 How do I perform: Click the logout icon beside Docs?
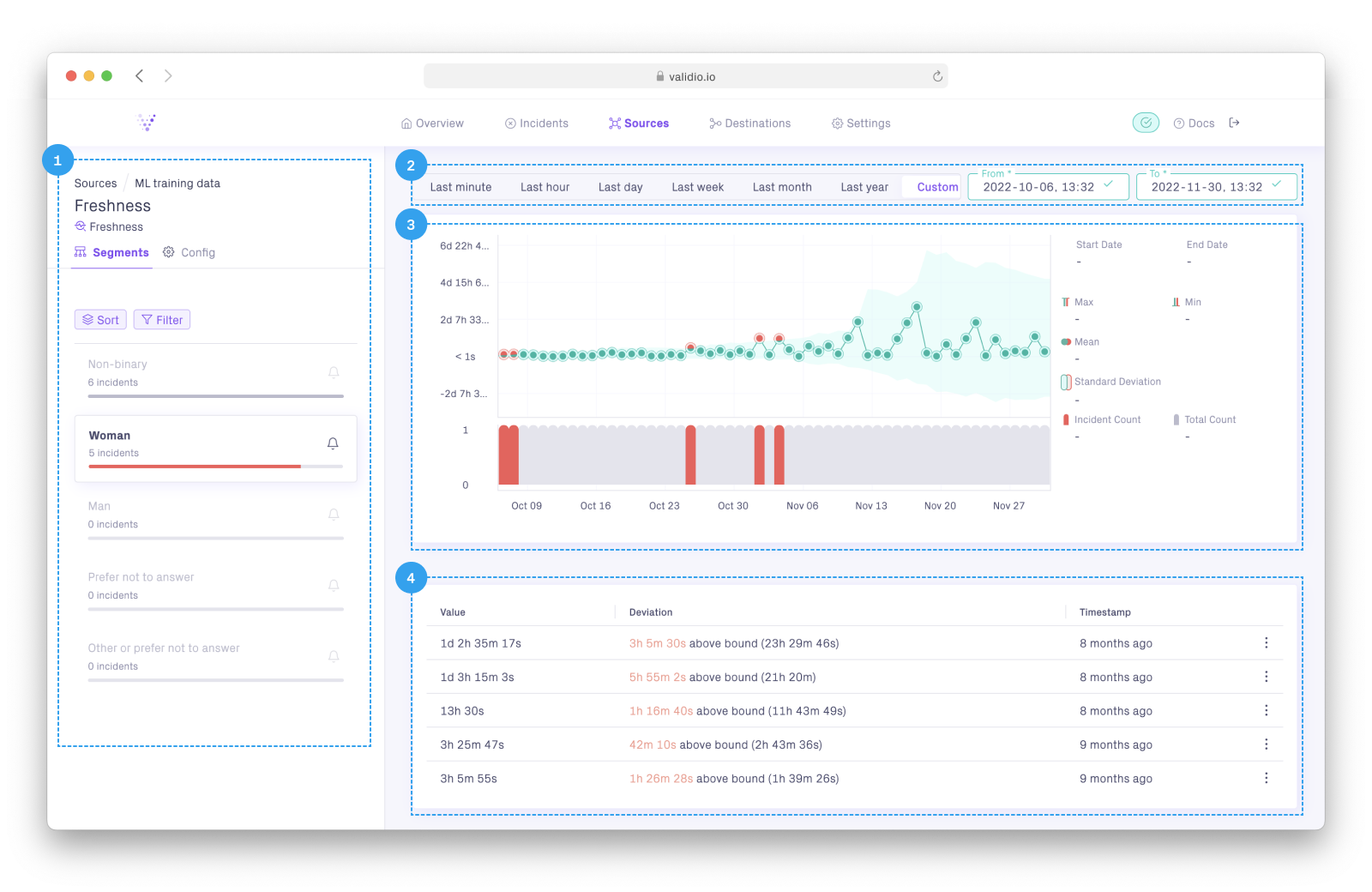(x=1234, y=123)
